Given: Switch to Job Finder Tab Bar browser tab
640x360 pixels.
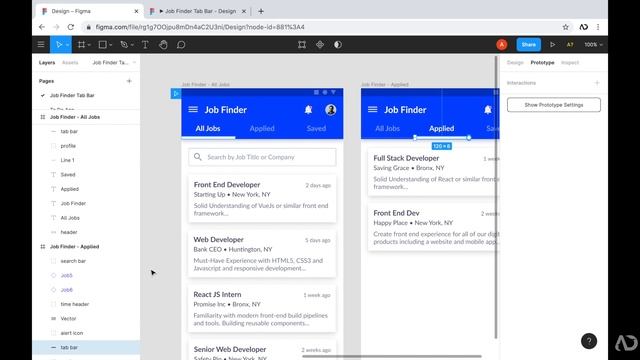Looking at the screenshot, I should (x=198, y=11).
